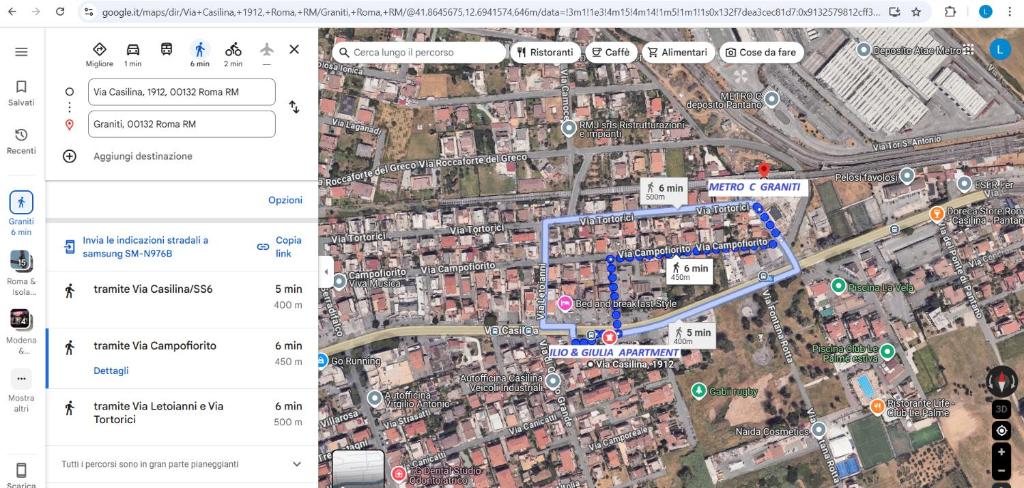Select cycling travel mode
1024x488 pixels.
(x=233, y=52)
